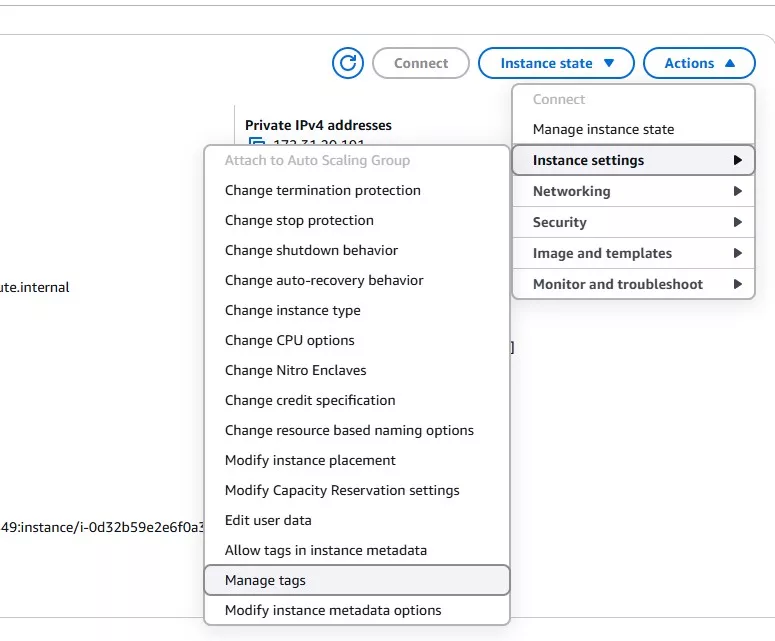Open Change credit specification
The image size is (775, 641).
pyautogui.click(x=310, y=400)
